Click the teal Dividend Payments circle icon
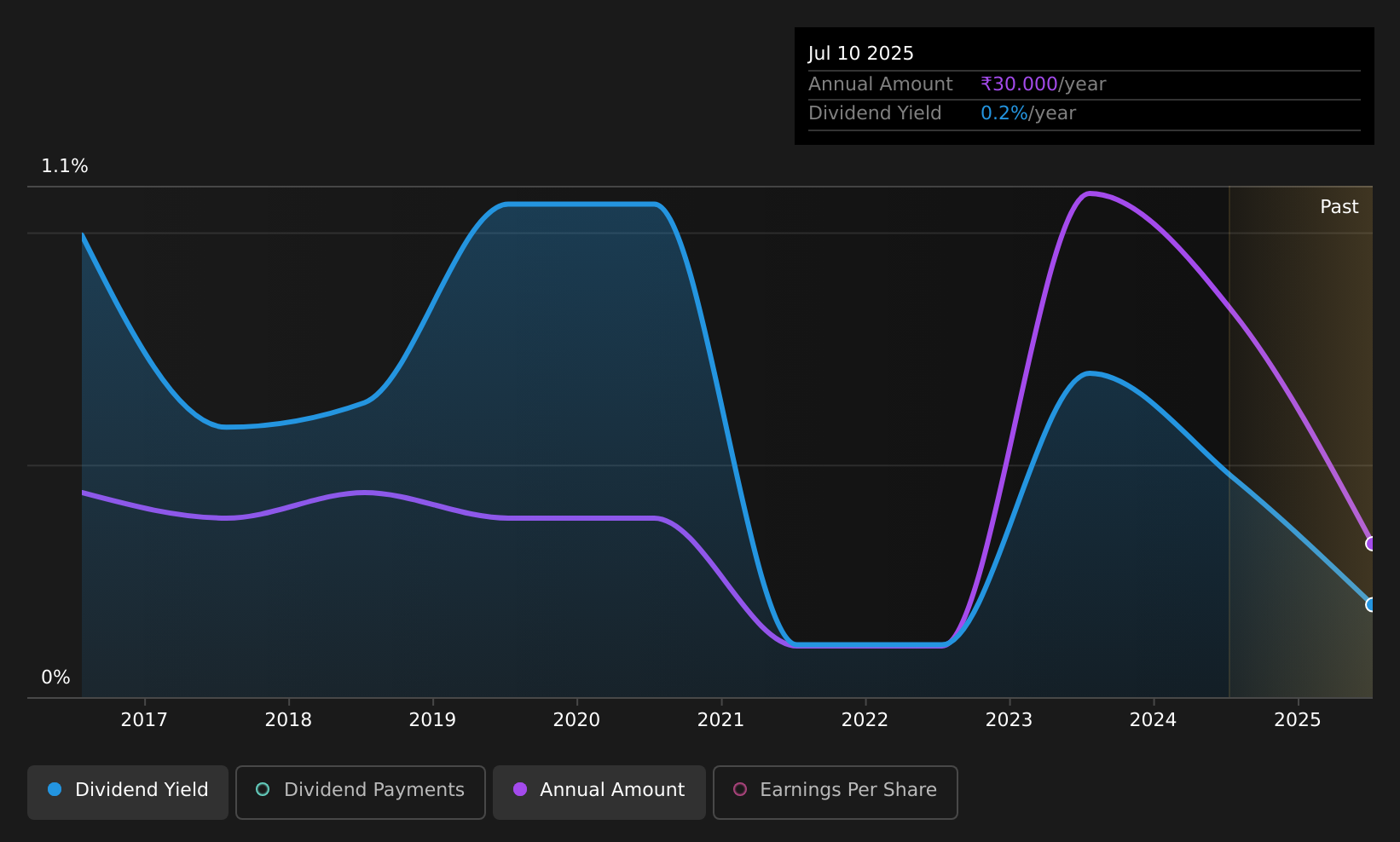The image size is (1400, 842). (x=263, y=789)
